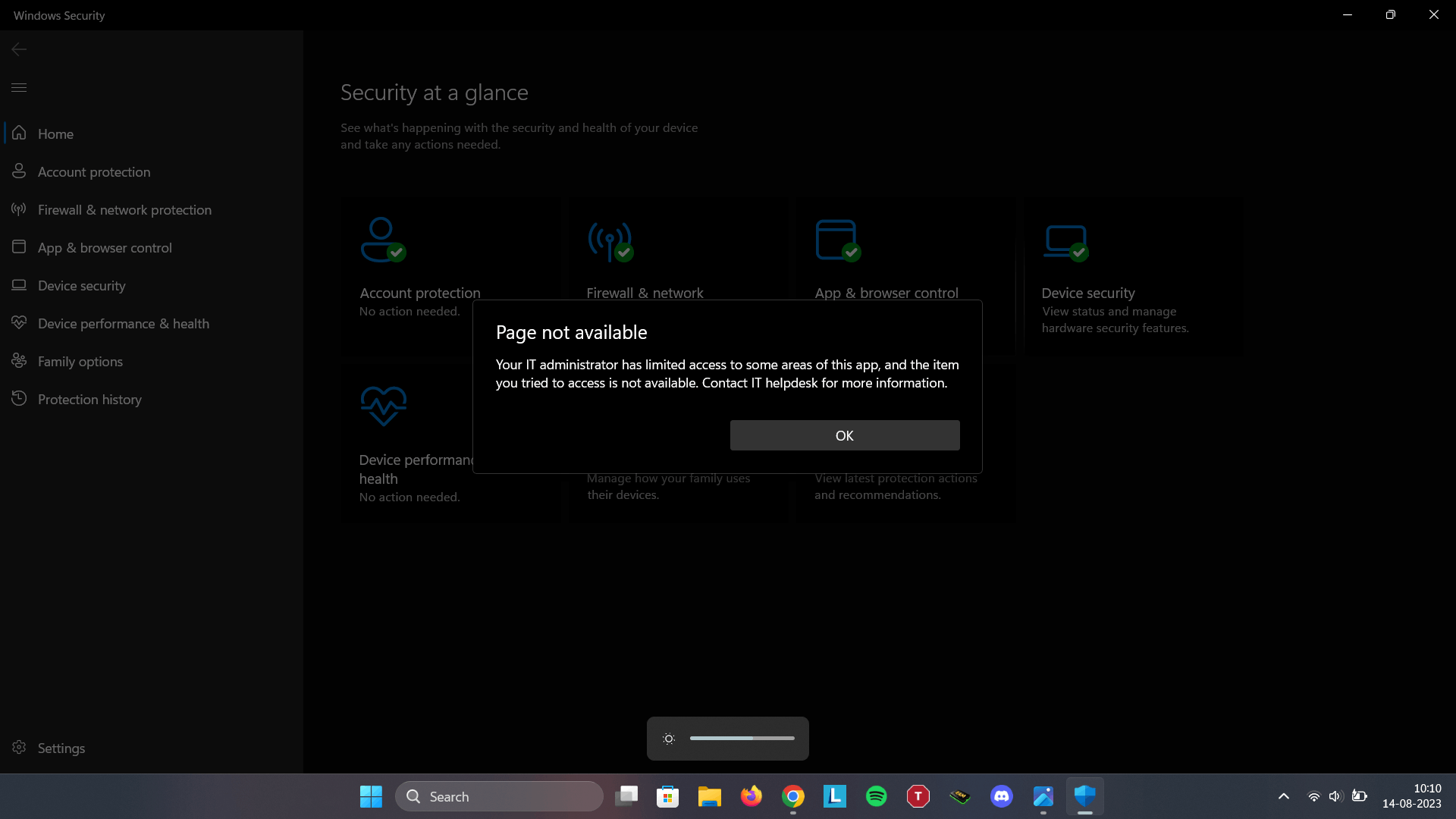
Task: Click the brightness sun icon
Action: pyautogui.click(x=669, y=739)
